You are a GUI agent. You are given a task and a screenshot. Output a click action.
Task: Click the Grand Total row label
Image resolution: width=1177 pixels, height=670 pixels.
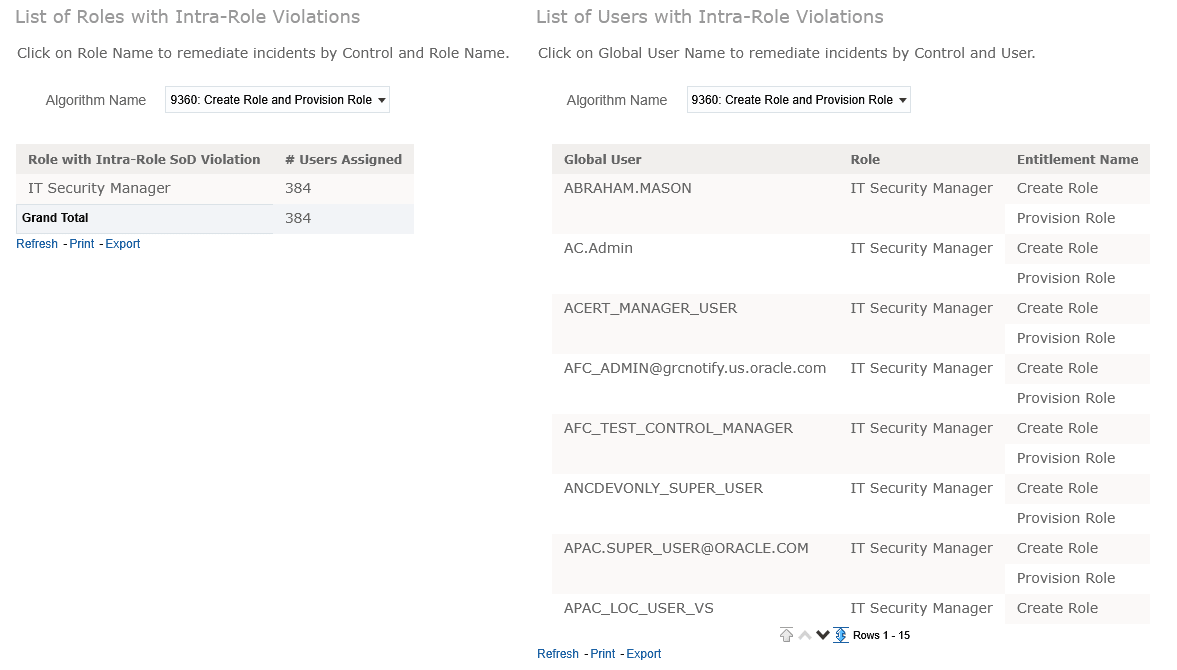55,218
